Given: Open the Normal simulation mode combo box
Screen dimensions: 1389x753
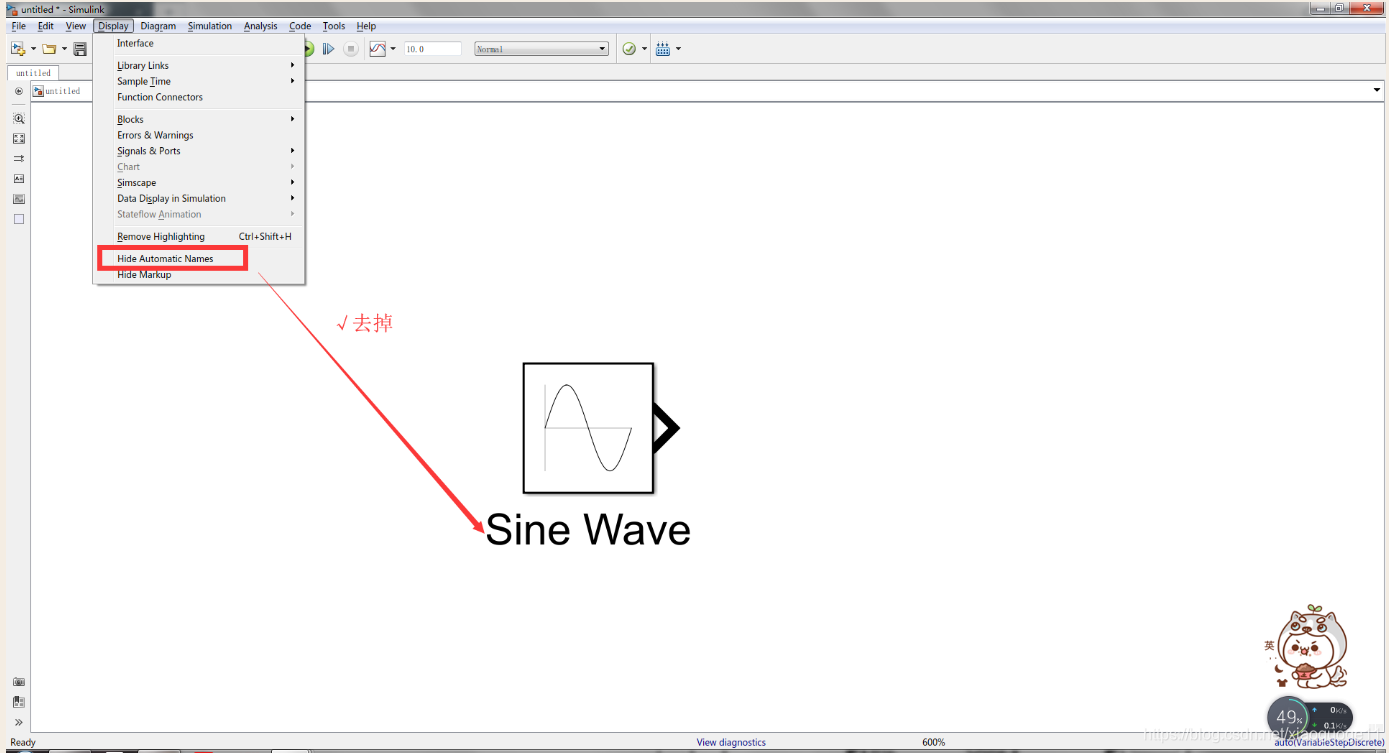Looking at the screenshot, I should click(541, 48).
